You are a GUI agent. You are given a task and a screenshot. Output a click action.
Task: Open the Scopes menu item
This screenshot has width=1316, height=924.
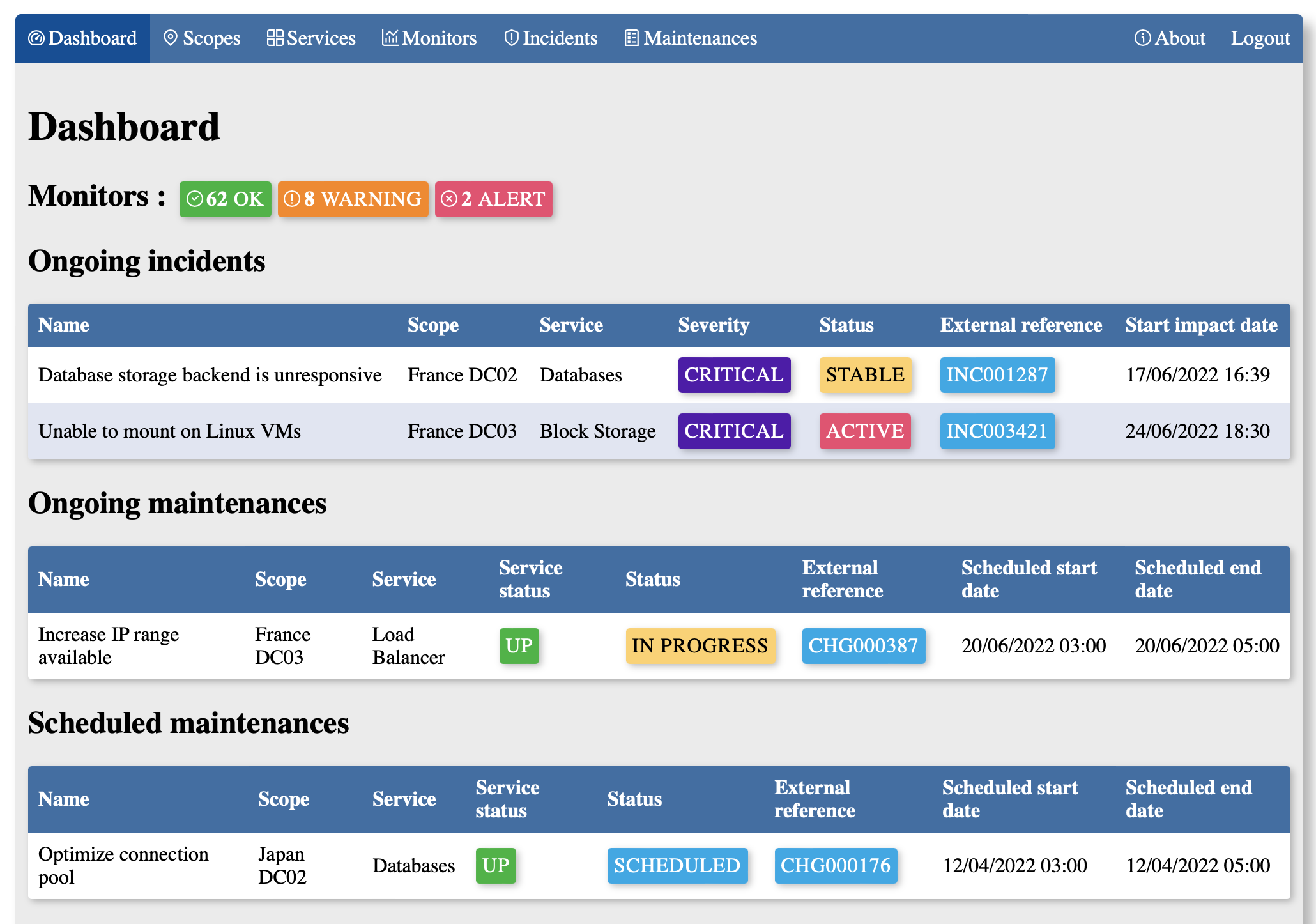coord(202,38)
